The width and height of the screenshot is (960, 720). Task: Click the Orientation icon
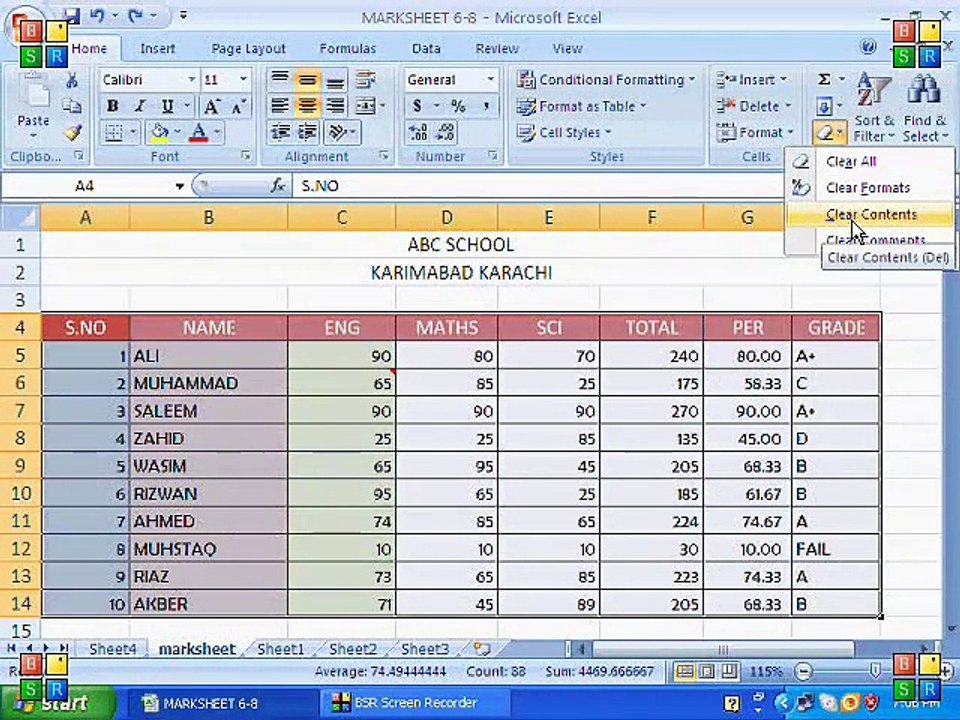click(x=337, y=132)
